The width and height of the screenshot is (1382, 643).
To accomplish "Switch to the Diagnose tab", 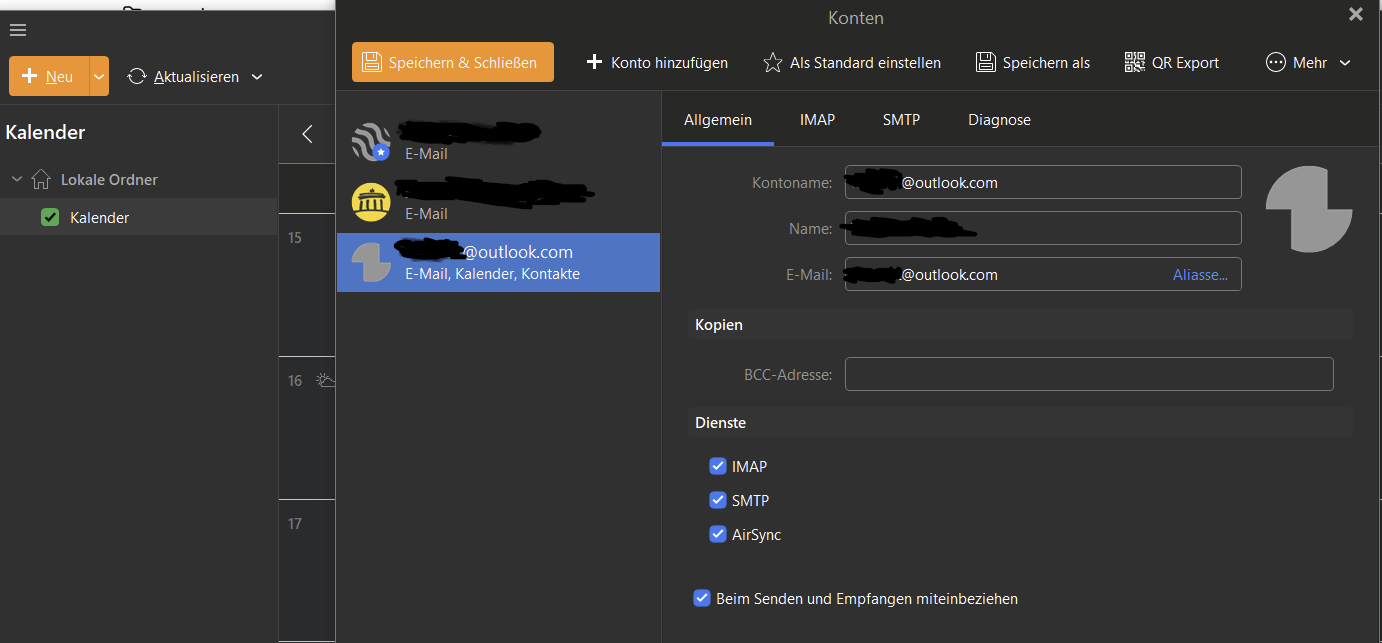I will [x=998, y=119].
